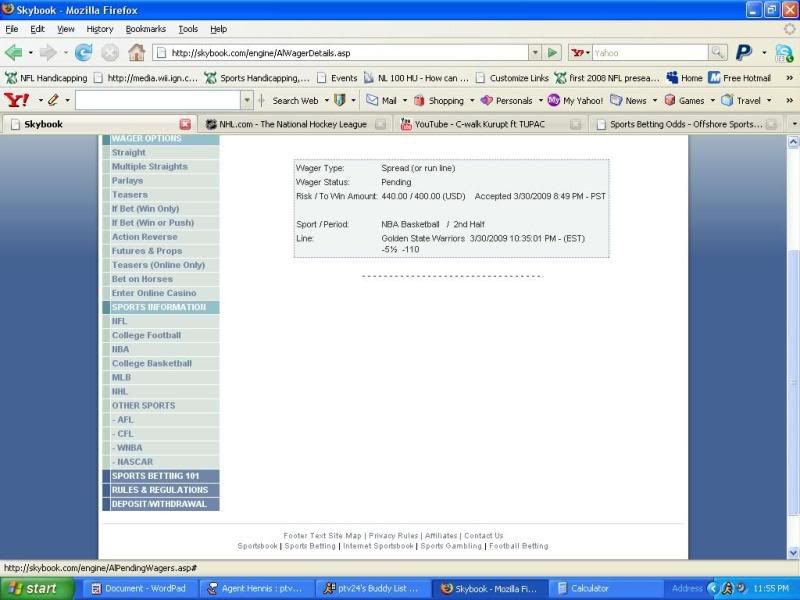
Task: Click the Forward navigation arrow
Action: pyautogui.click(x=48, y=53)
